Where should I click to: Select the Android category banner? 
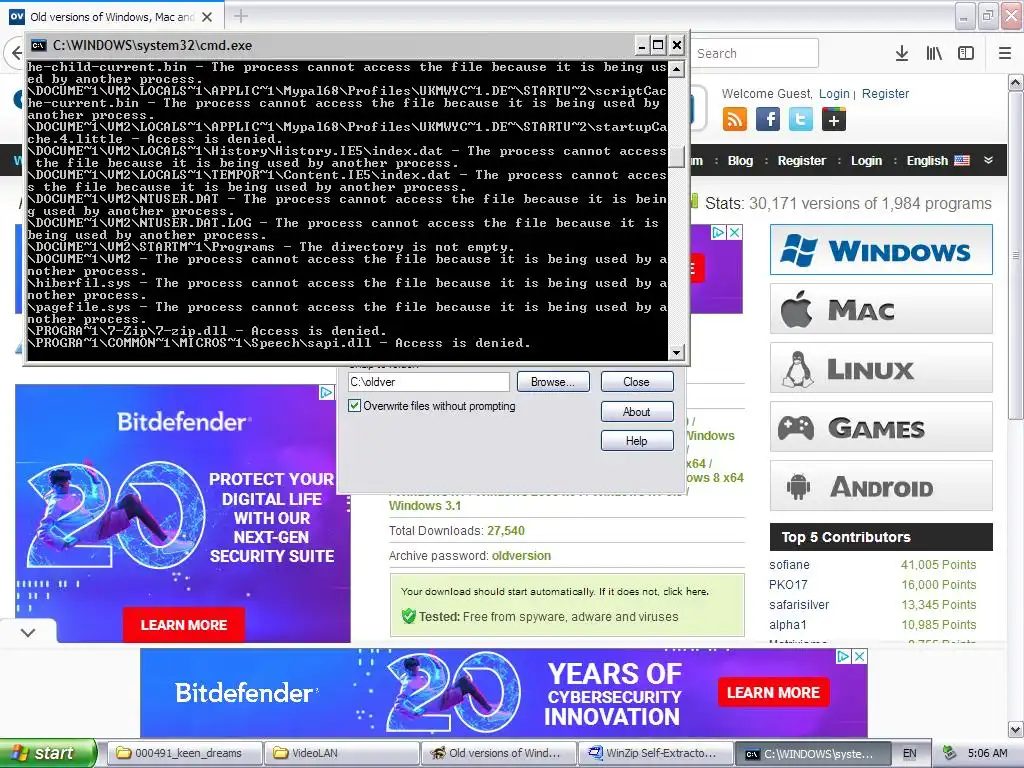point(881,486)
